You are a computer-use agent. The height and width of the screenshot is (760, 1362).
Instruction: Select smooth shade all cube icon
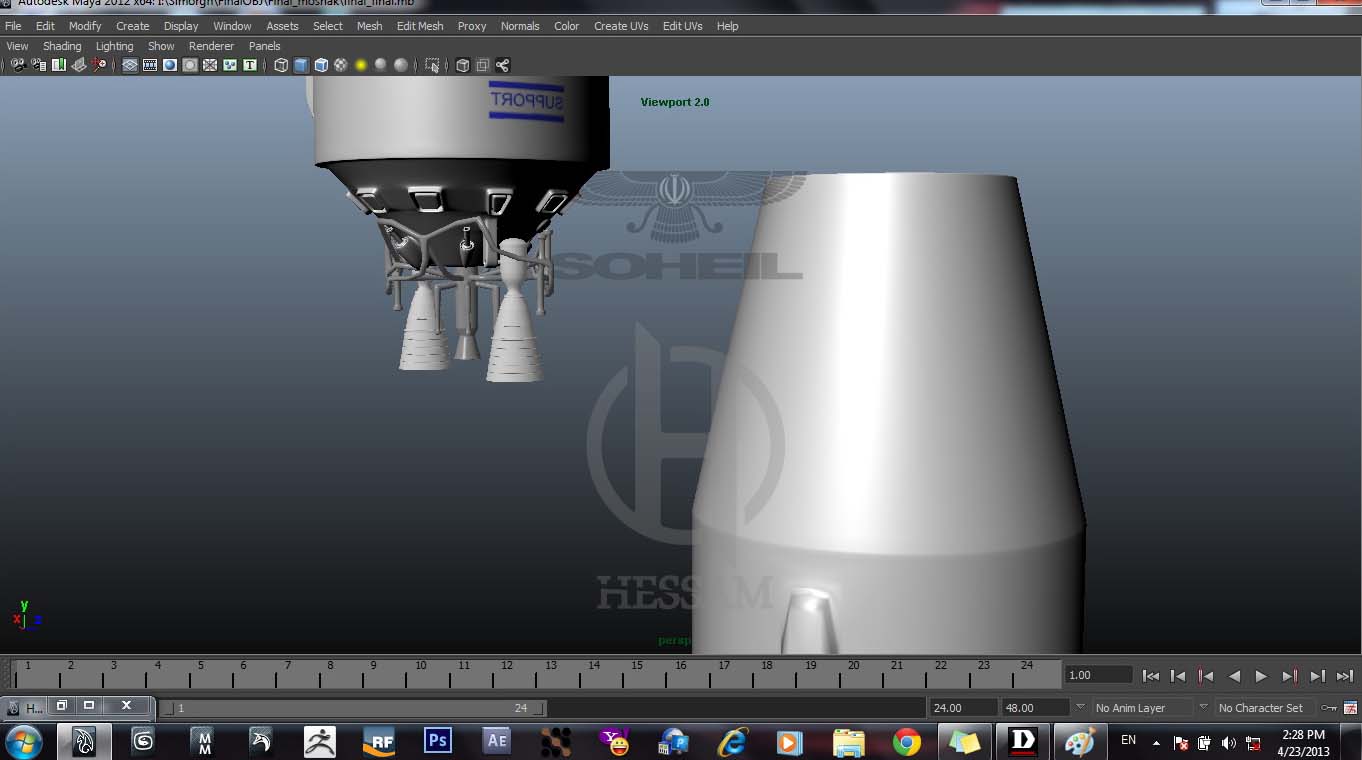coord(301,65)
